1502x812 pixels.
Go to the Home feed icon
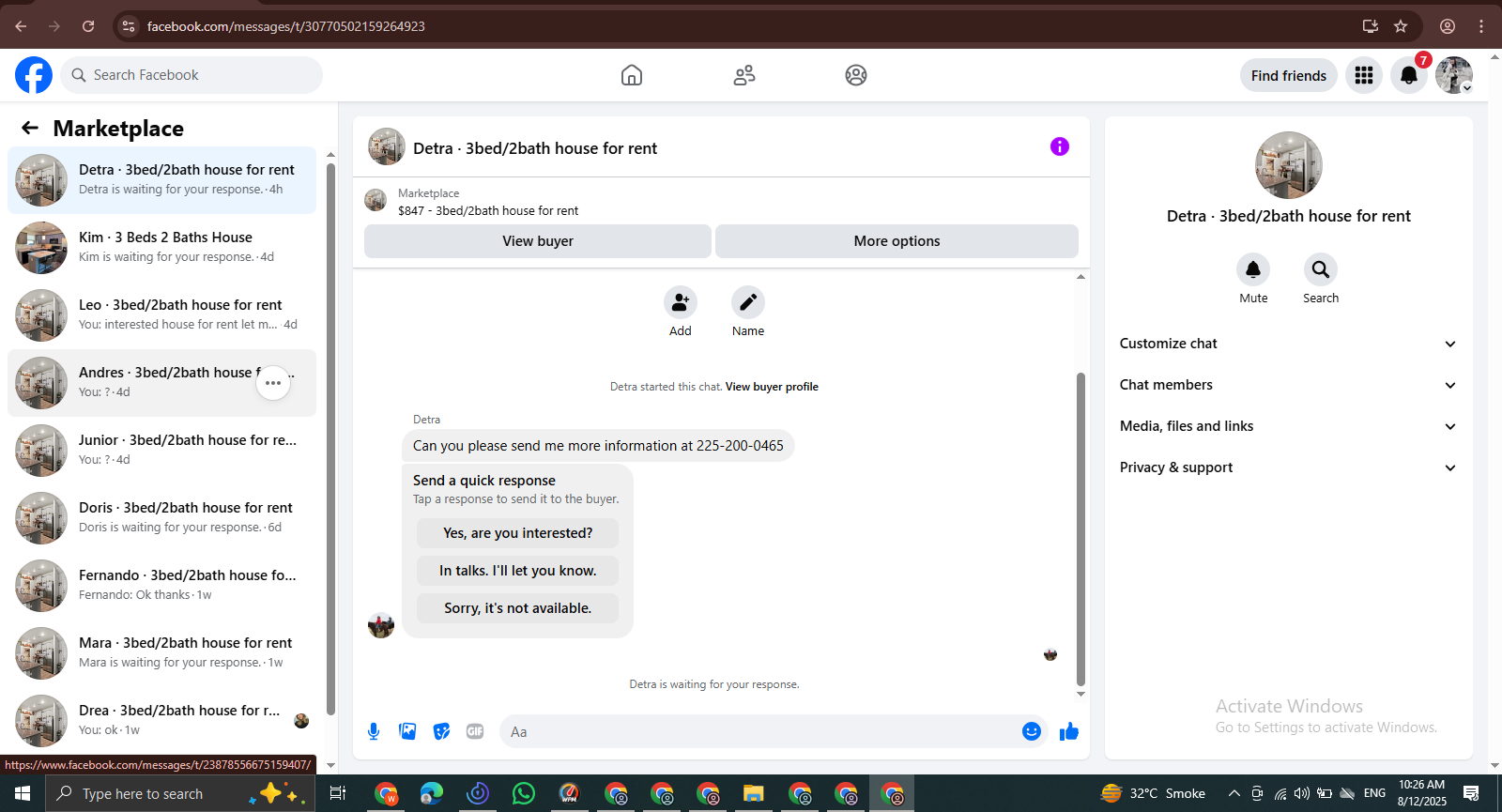tap(632, 75)
